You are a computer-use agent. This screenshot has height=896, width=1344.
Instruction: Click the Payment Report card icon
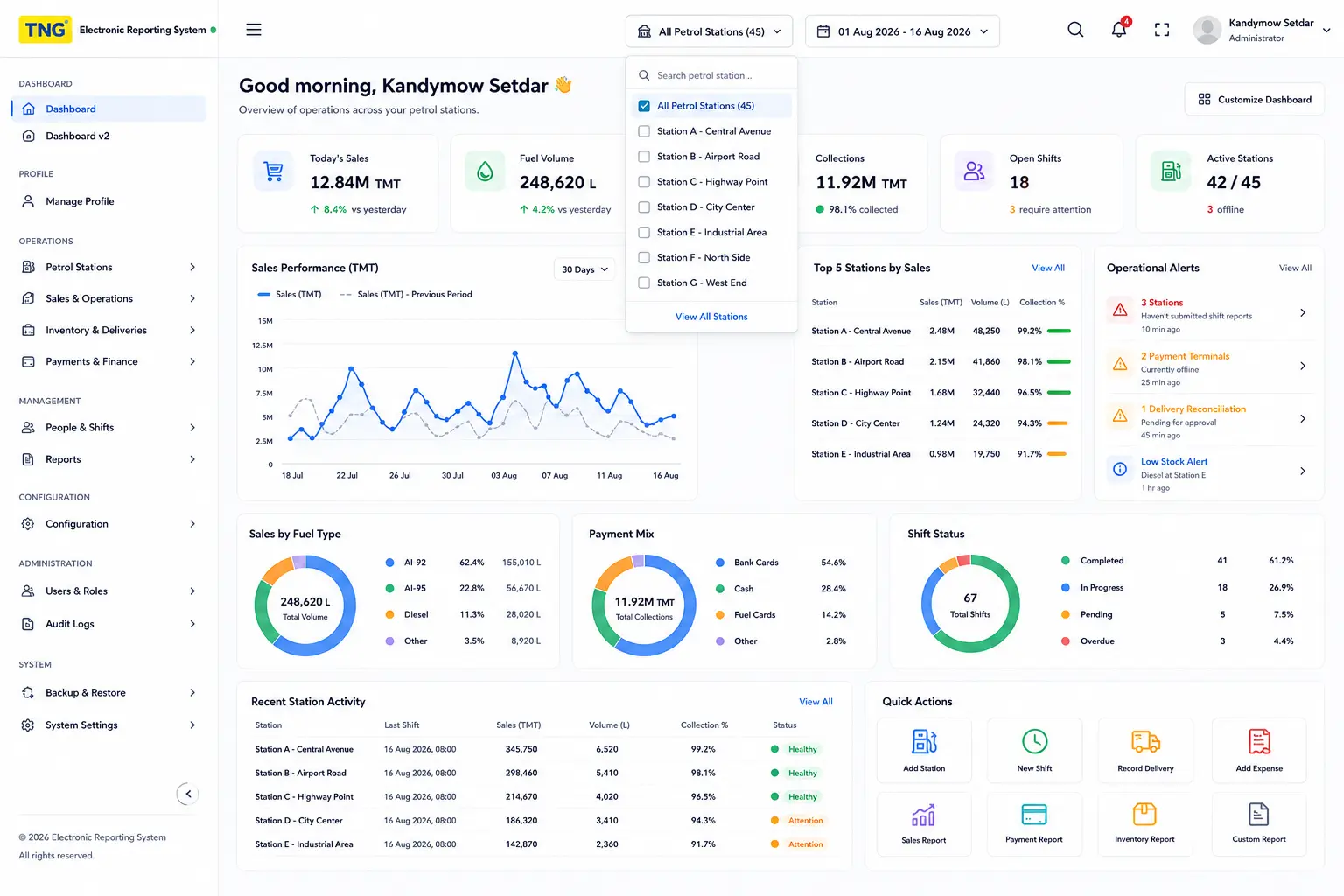tap(1034, 815)
